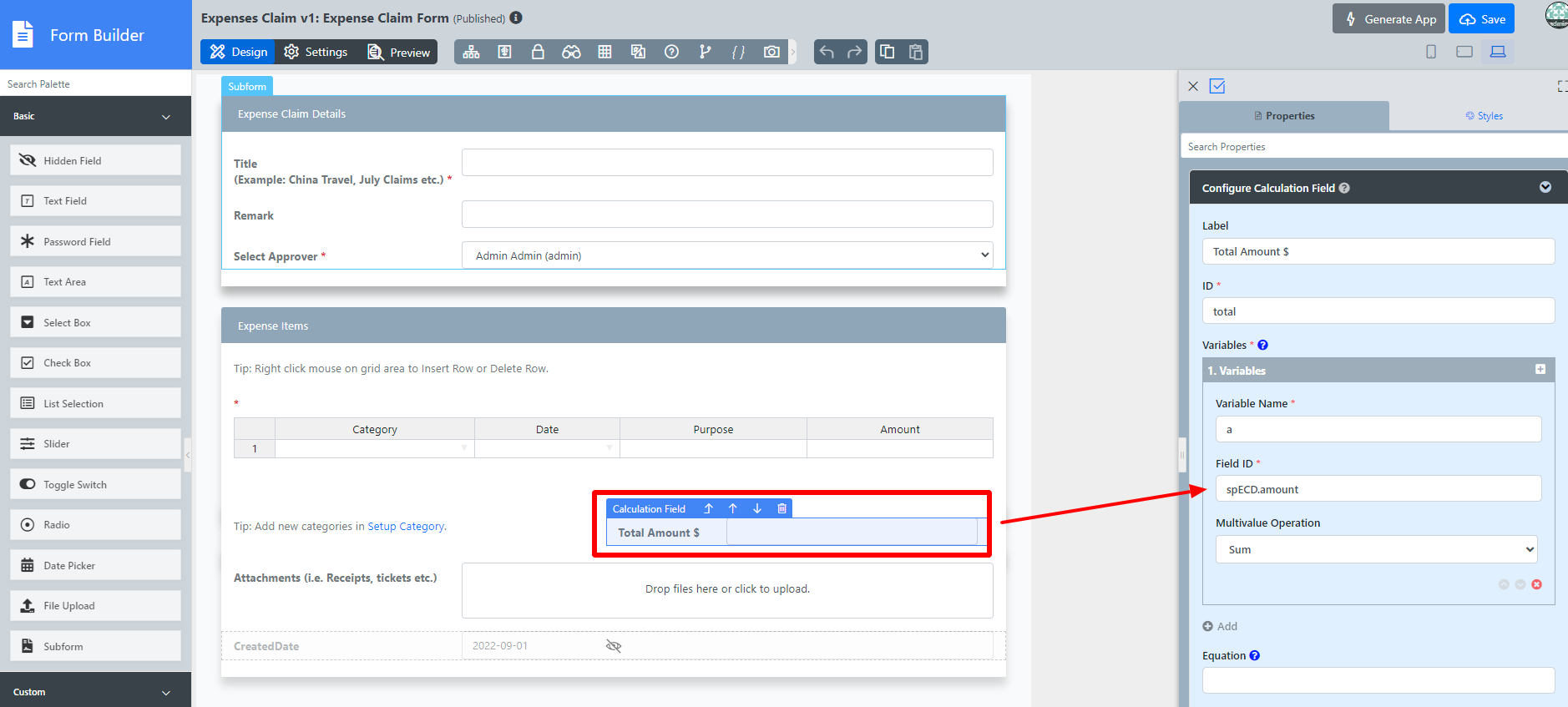Add a Date Picker element from palette
1568x707 pixels.
tap(95, 565)
